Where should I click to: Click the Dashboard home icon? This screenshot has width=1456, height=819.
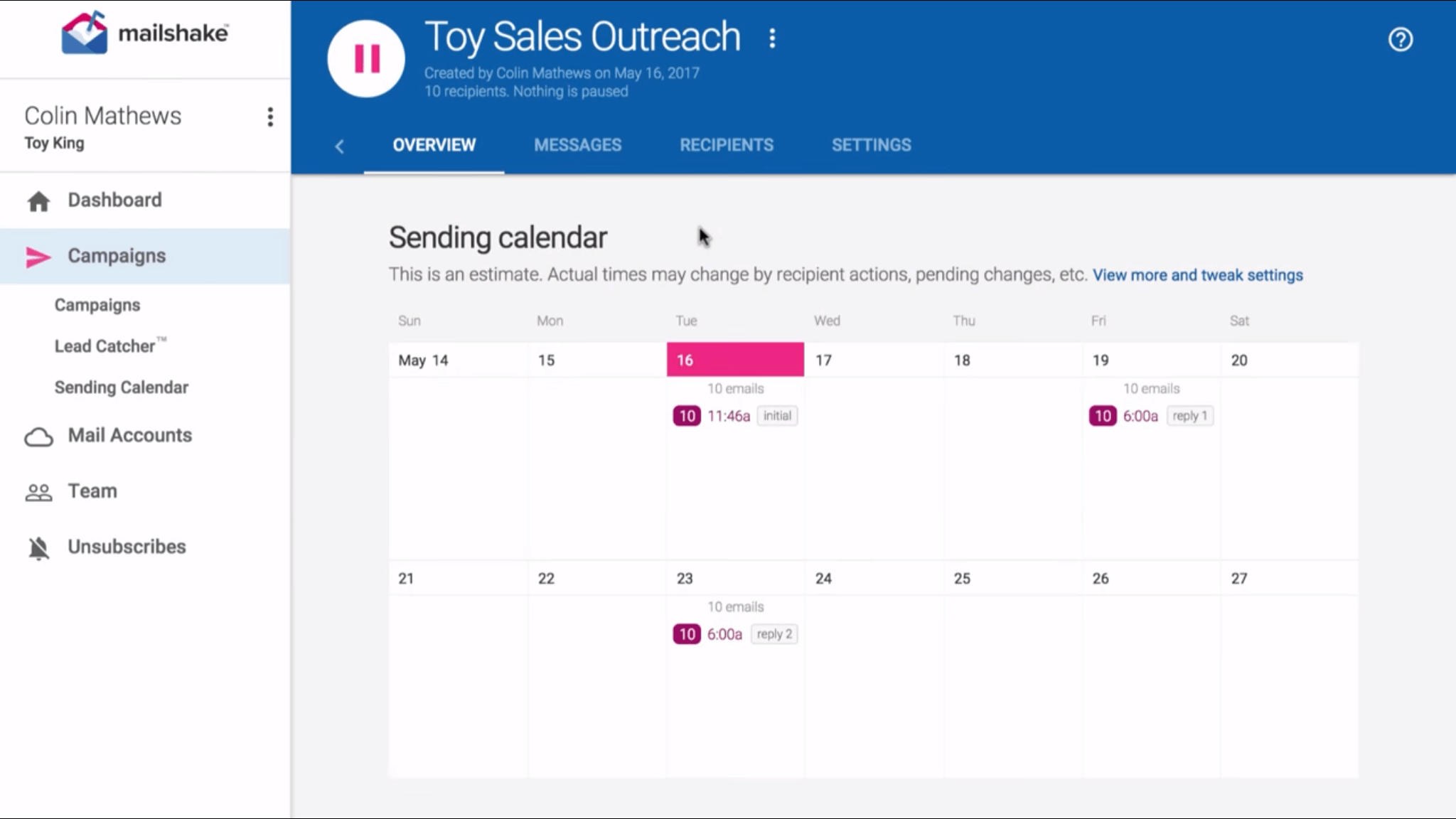pos(38,199)
